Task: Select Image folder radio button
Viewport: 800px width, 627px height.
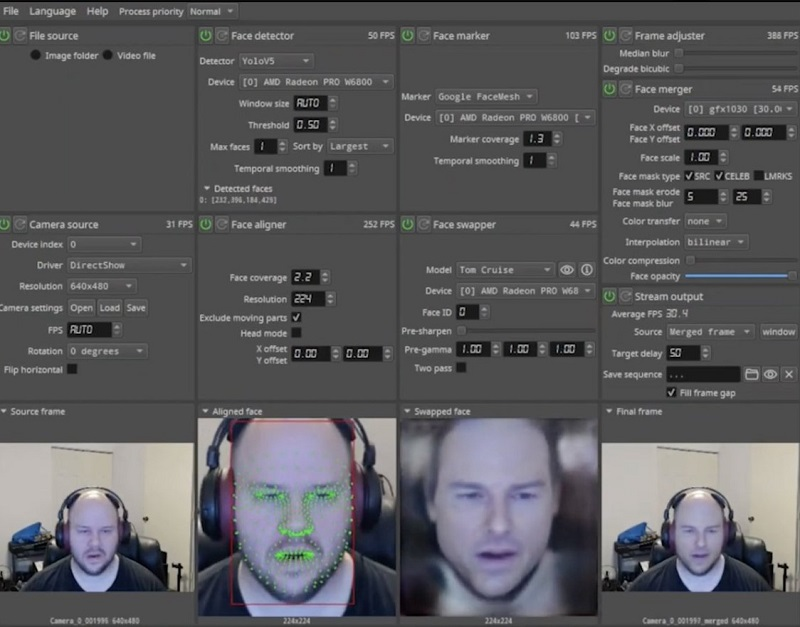Action: pos(35,55)
